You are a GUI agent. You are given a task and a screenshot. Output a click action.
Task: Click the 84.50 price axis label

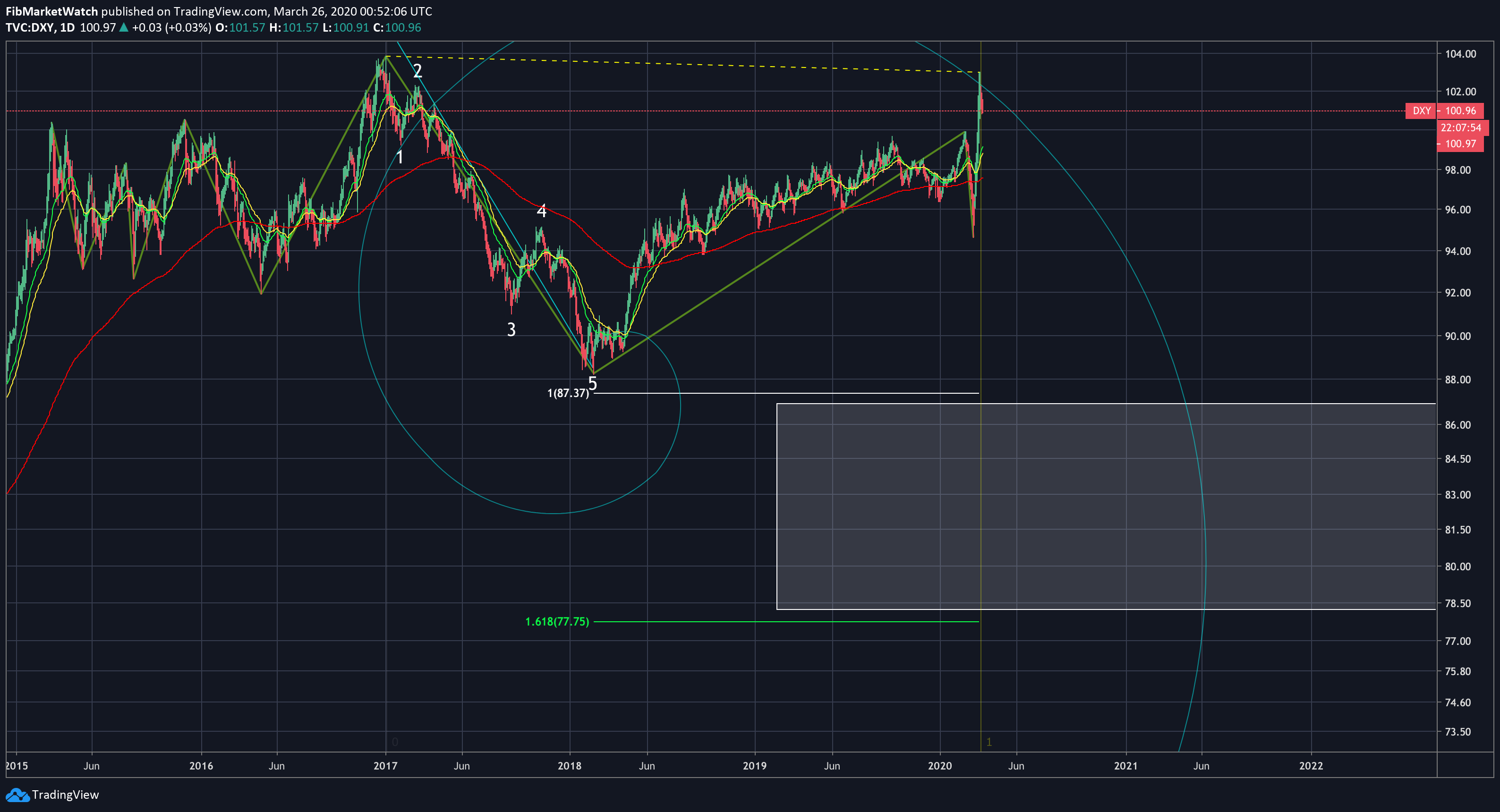(x=1458, y=459)
